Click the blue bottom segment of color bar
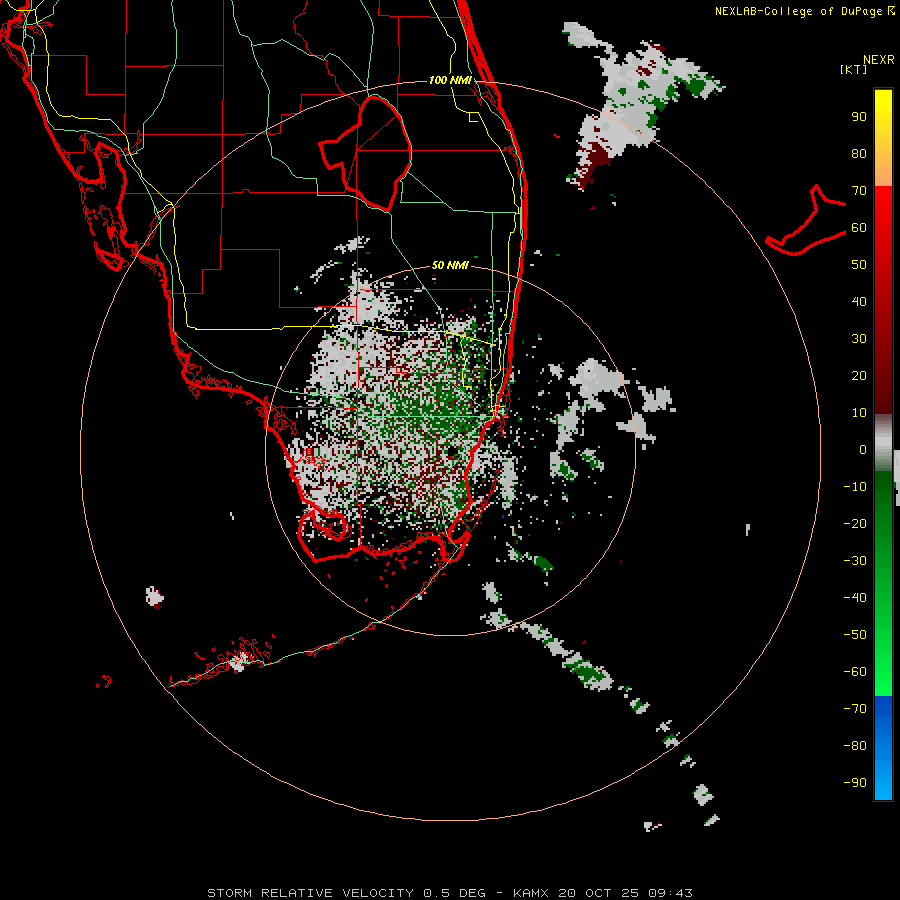Viewport: 900px width, 900px height. [883, 747]
